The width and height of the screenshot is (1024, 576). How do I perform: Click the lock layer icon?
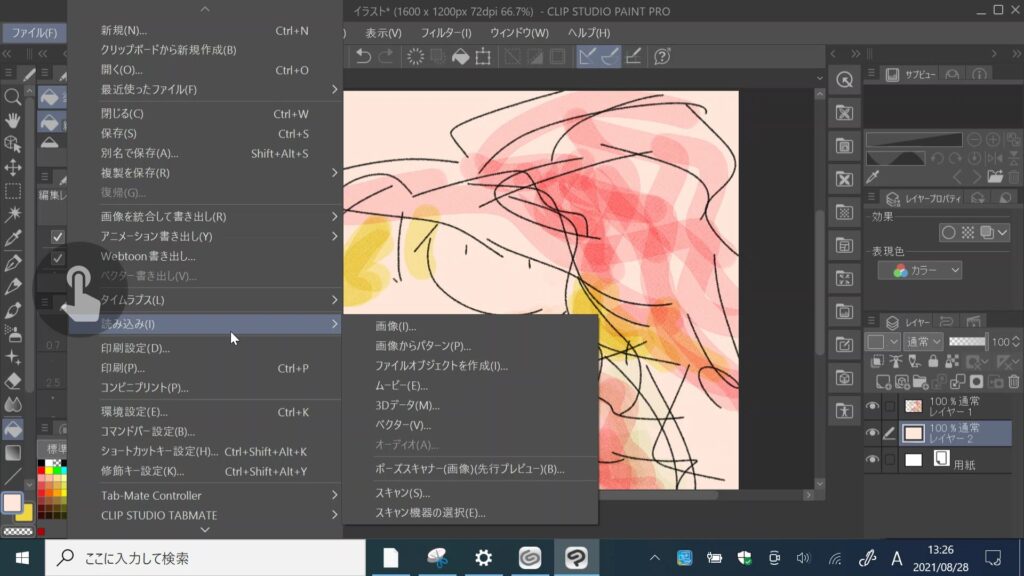pyautogui.click(x=933, y=360)
